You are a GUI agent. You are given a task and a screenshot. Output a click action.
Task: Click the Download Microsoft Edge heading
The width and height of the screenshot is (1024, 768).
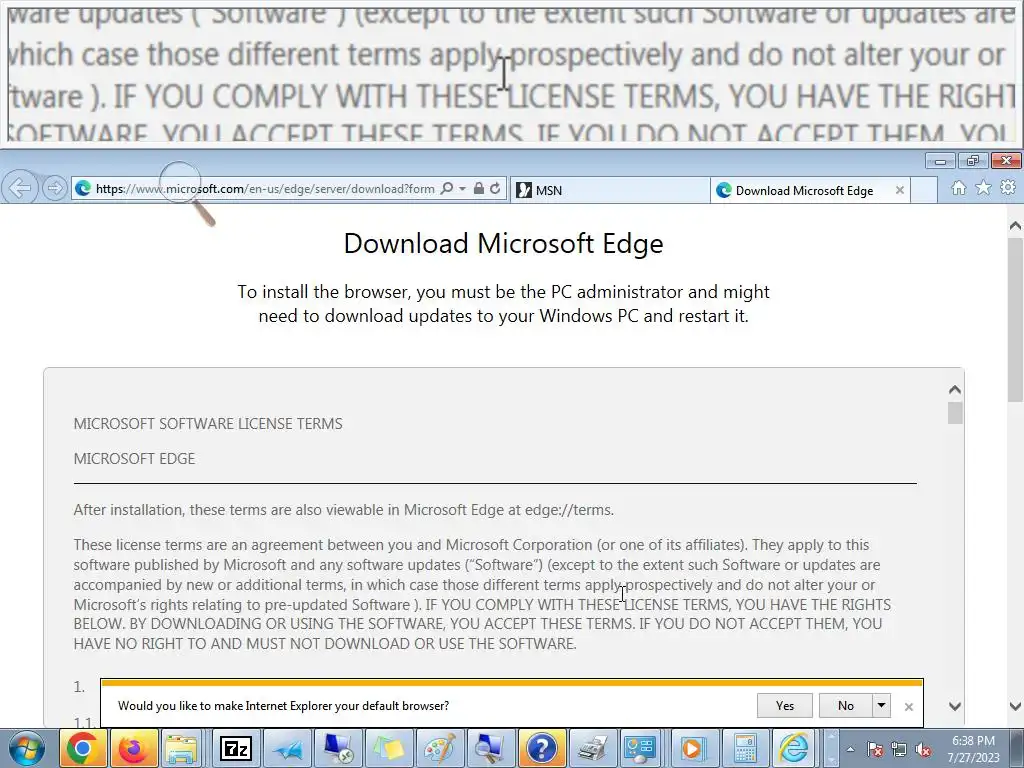504,243
